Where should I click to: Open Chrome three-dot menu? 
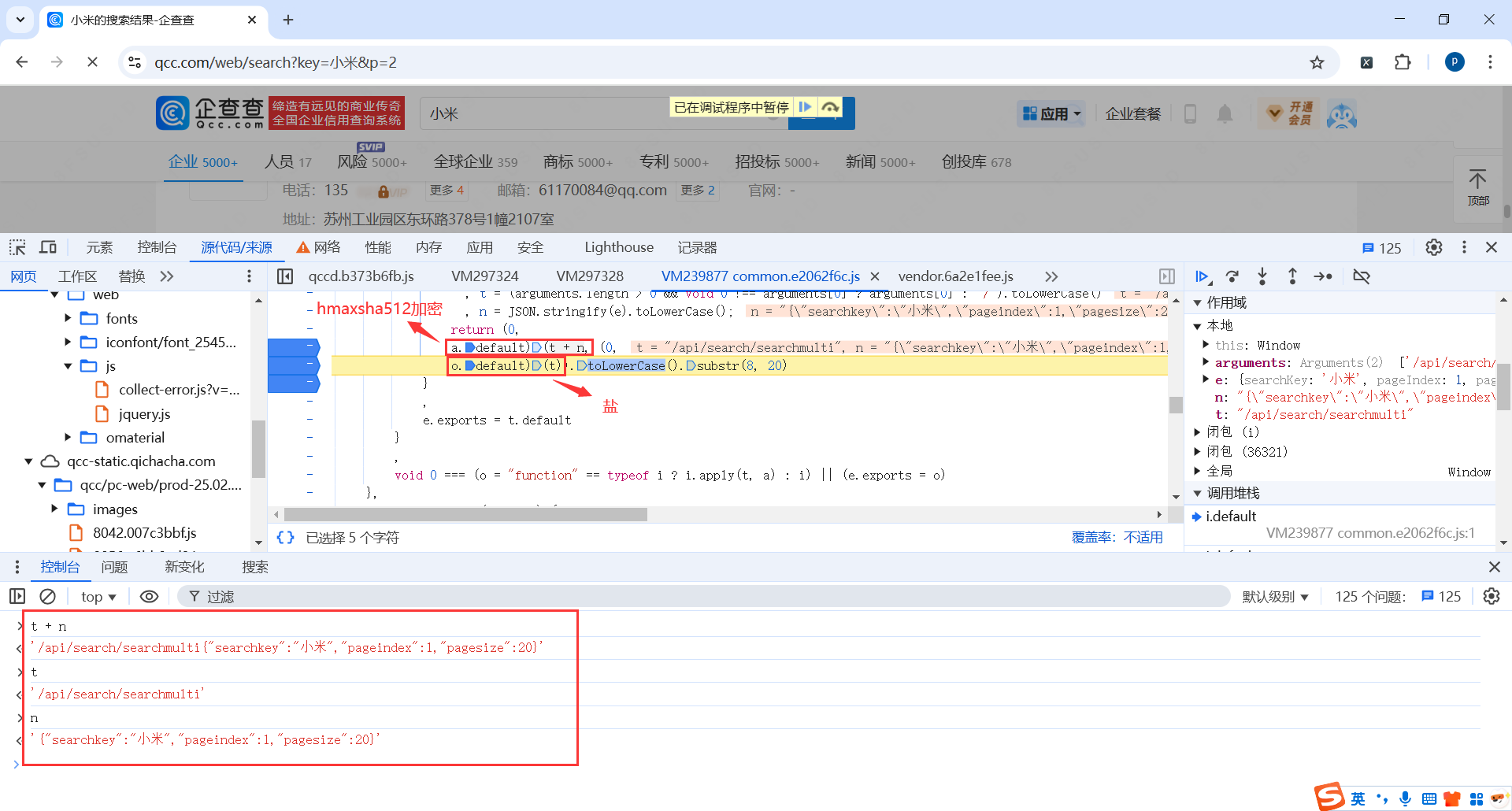1490,62
